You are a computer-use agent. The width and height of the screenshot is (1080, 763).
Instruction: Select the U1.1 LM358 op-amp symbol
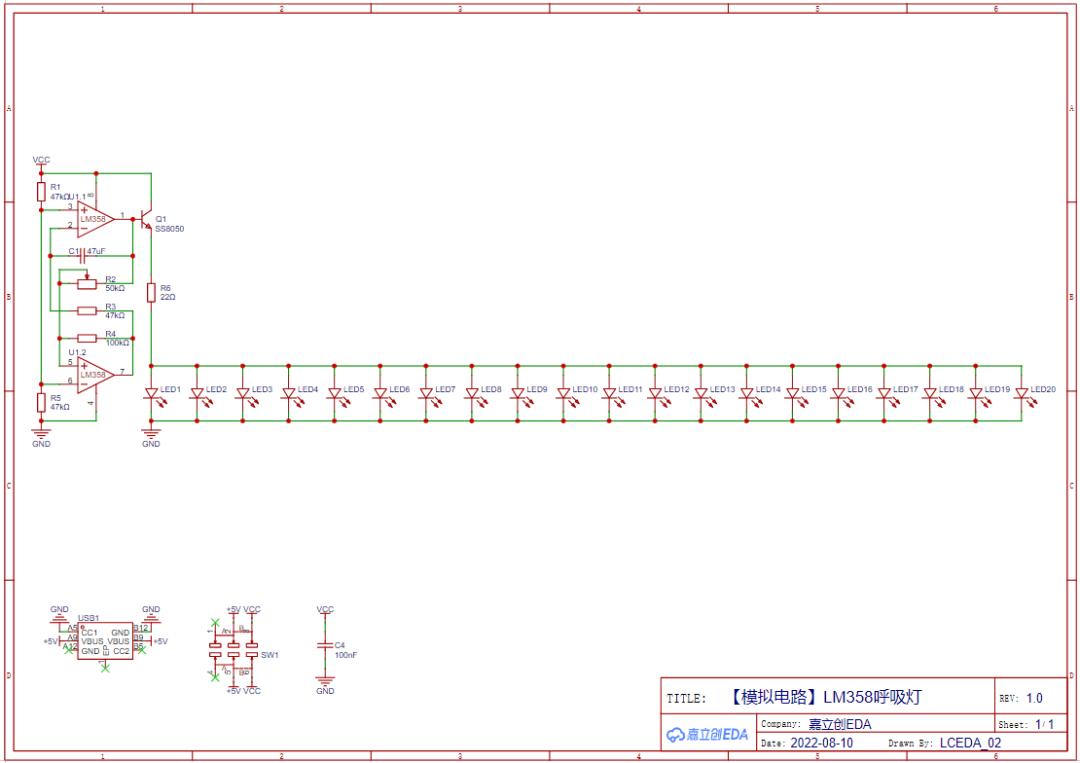95,219
